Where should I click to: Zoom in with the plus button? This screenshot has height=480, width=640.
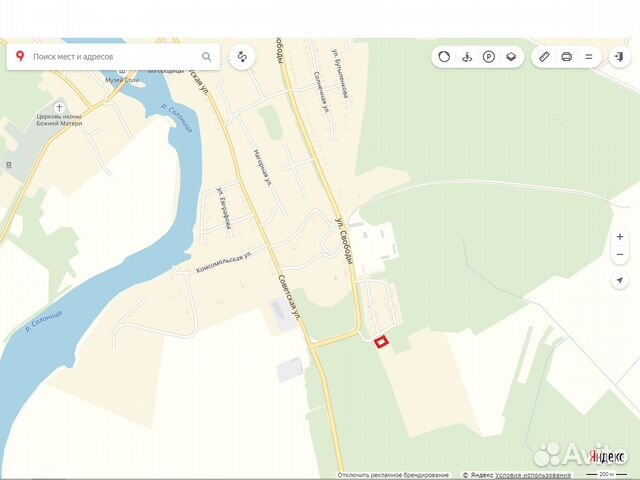tap(620, 237)
